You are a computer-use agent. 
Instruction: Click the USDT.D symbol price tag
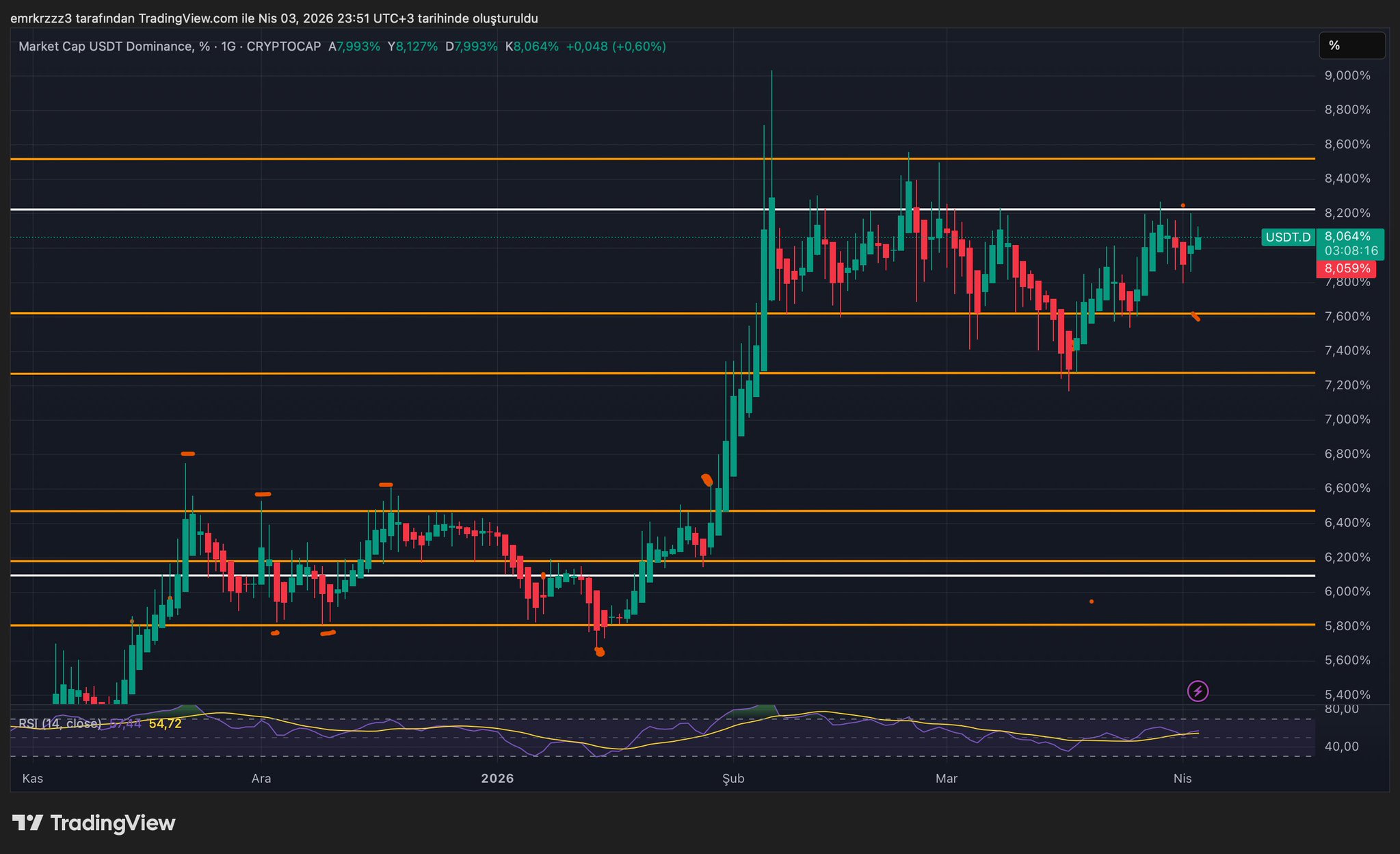coord(1288,237)
